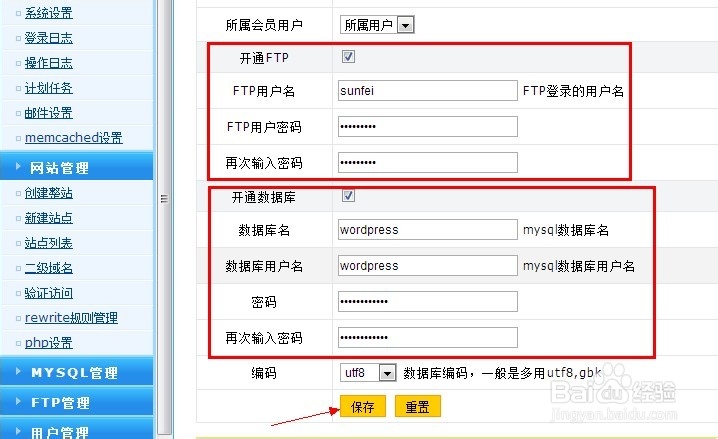This screenshot has width=718, height=439.
Task: Toggle the 开通FTP checkbox
Action: click(x=348, y=57)
